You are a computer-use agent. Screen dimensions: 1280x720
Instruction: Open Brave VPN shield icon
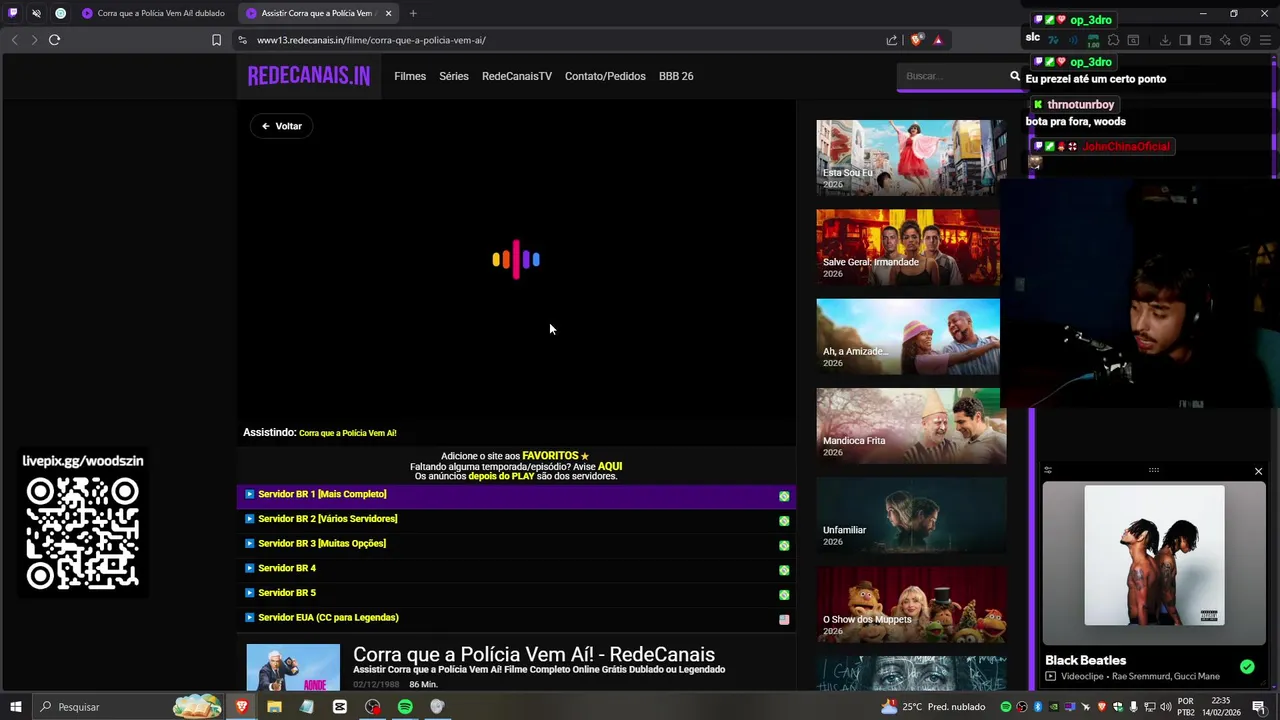tap(1245, 40)
